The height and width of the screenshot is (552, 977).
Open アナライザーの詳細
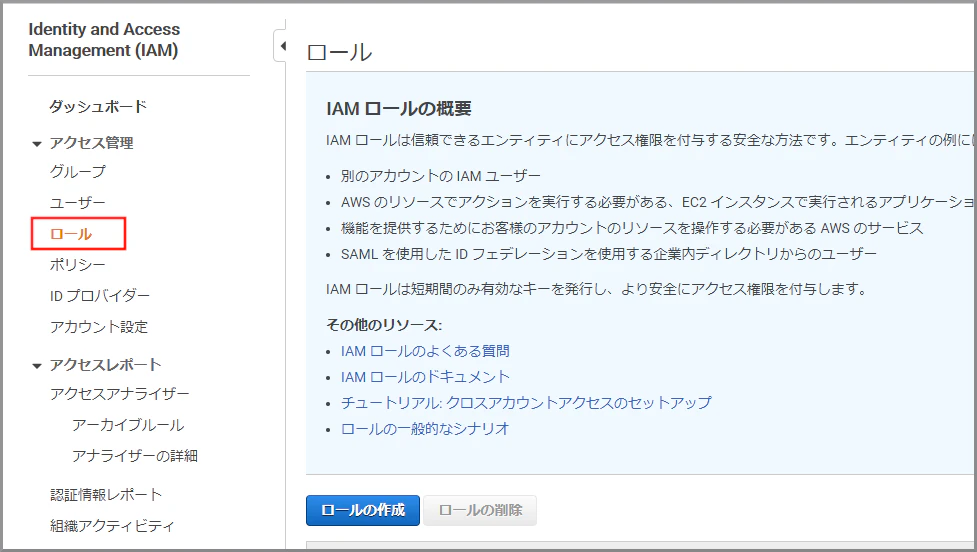[x=135, y=456]
